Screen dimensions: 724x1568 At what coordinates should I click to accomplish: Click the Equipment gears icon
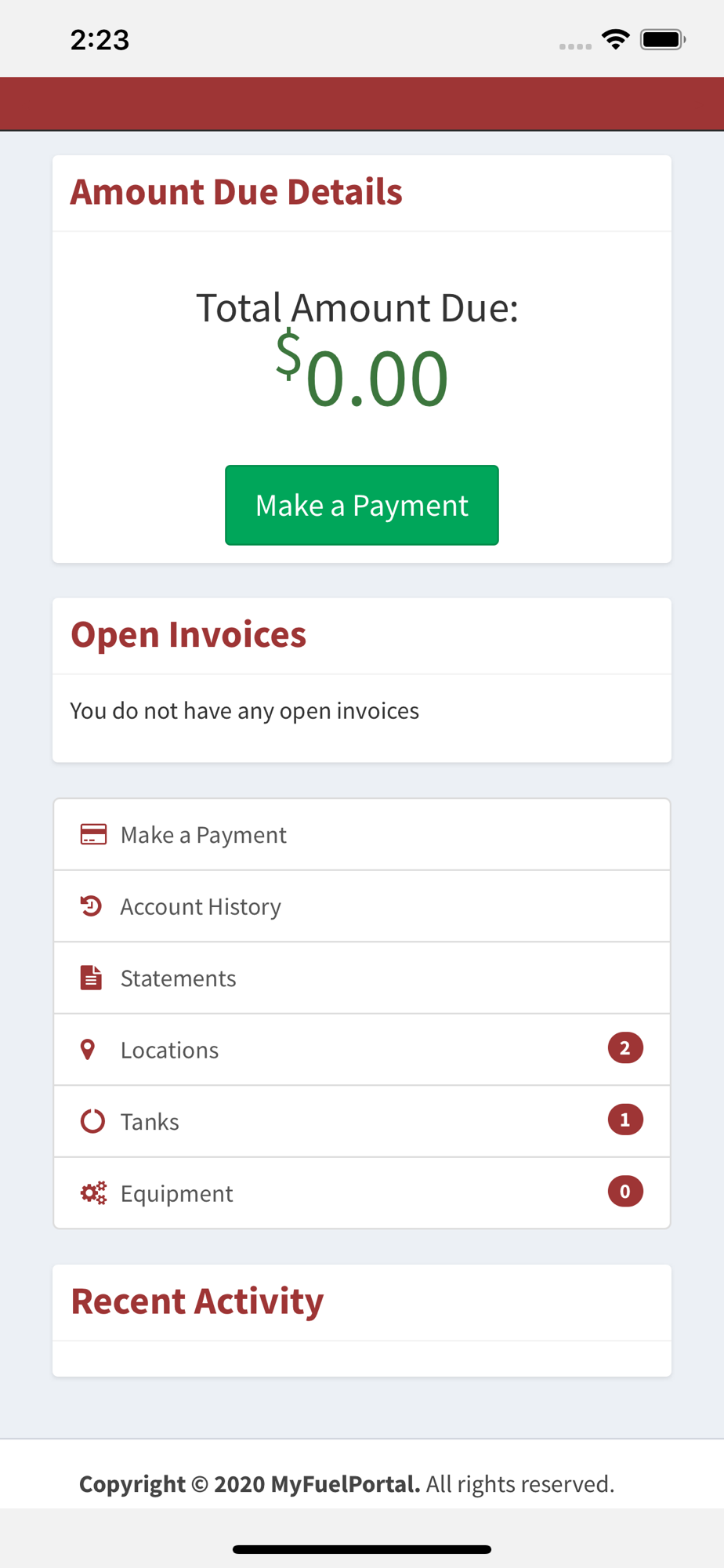pos(93,1192)
